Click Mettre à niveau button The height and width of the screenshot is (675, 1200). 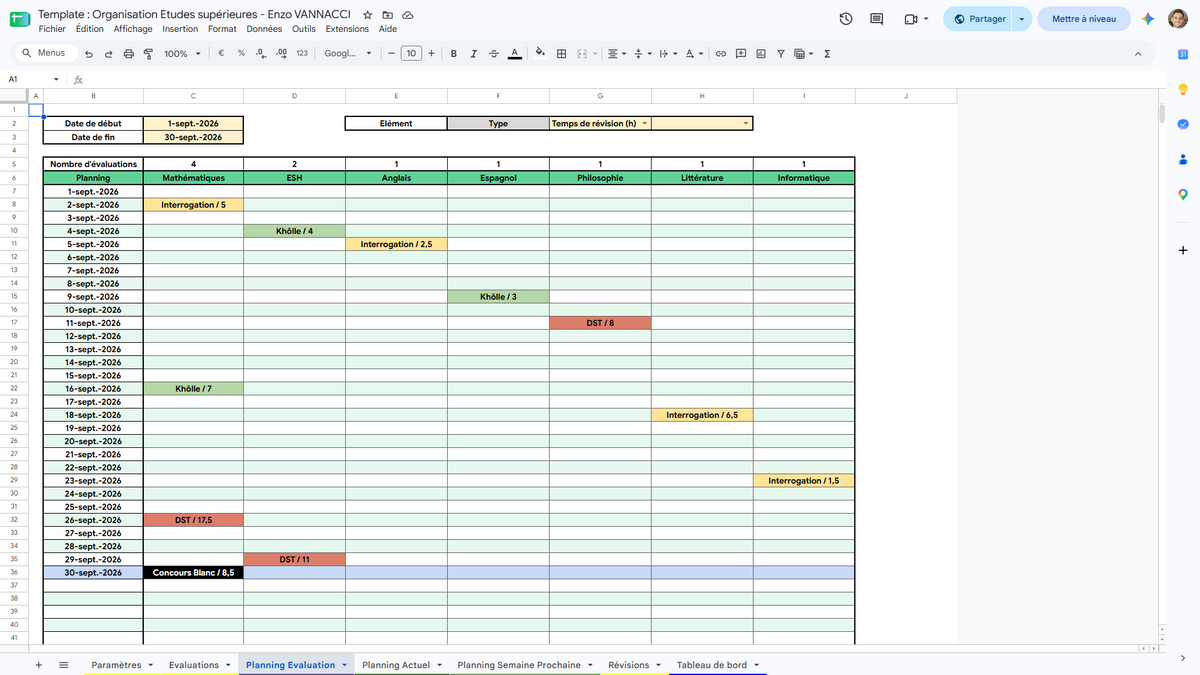1084,19
